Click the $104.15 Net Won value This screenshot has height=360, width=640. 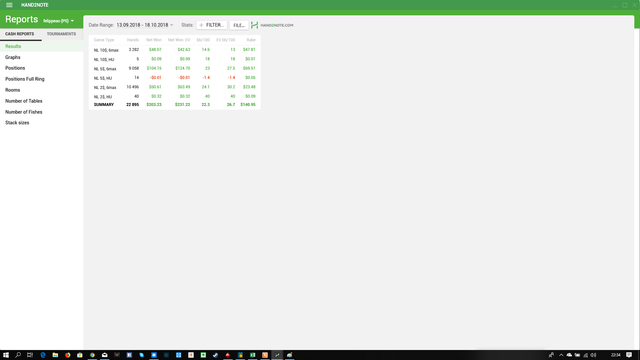154,68
